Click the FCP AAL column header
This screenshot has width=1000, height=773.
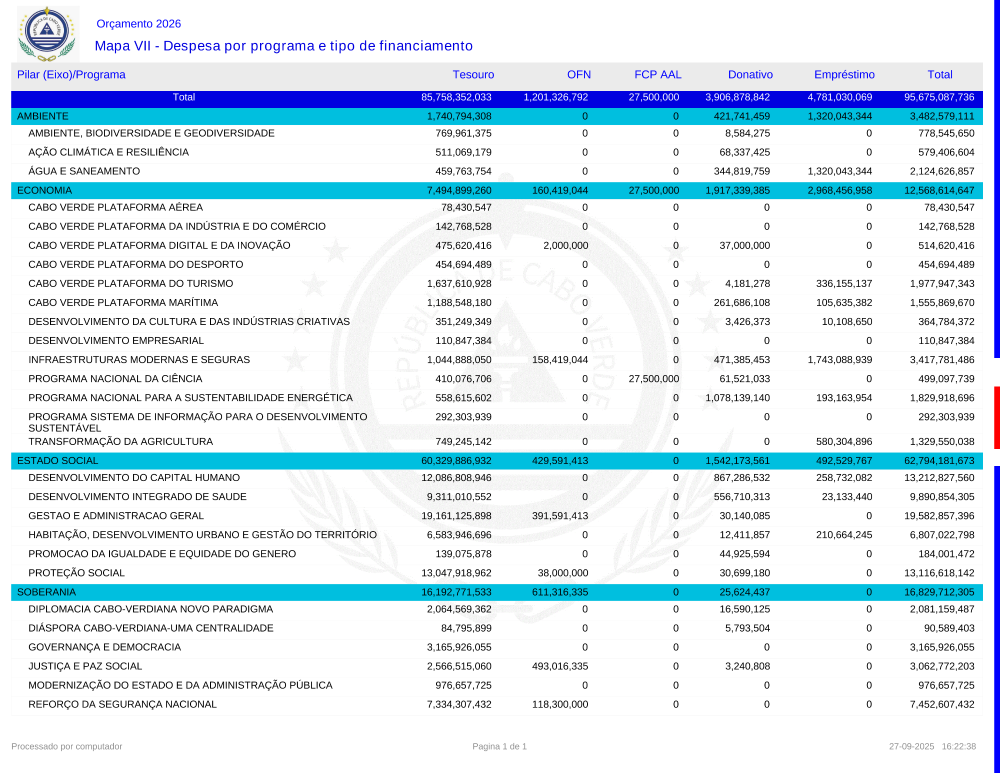657,75
